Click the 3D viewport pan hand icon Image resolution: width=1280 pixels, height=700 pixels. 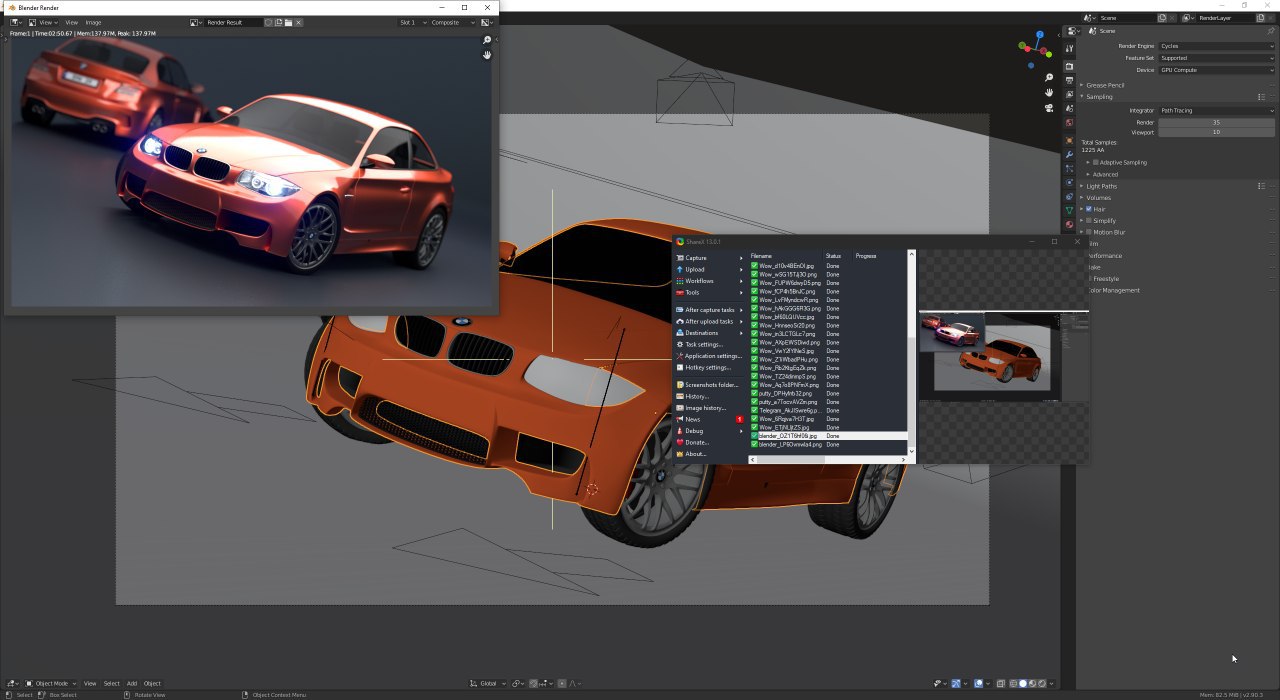1048,93
